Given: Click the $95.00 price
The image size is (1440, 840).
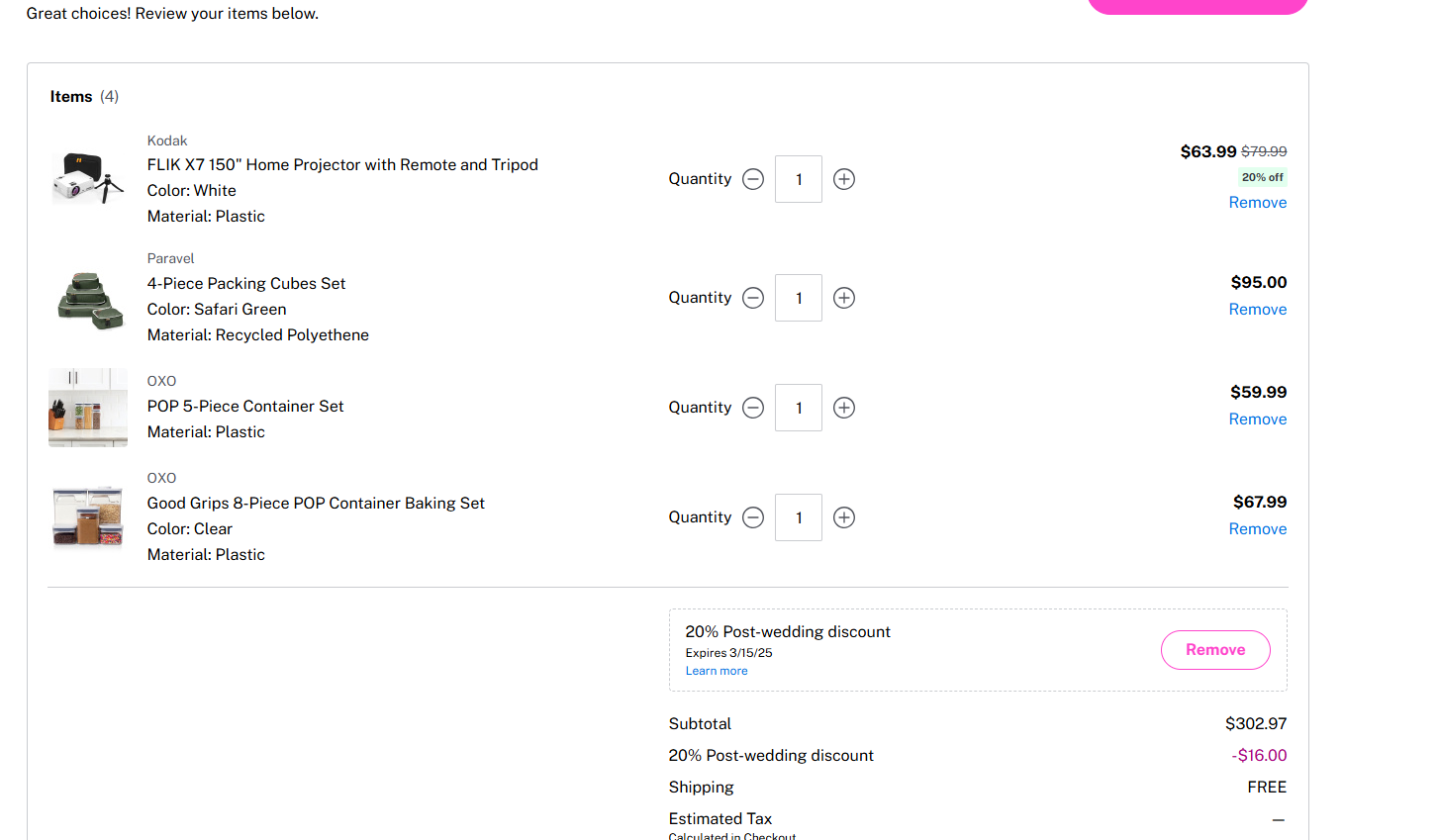Looking at the screenshot, I should point(1259,282).
